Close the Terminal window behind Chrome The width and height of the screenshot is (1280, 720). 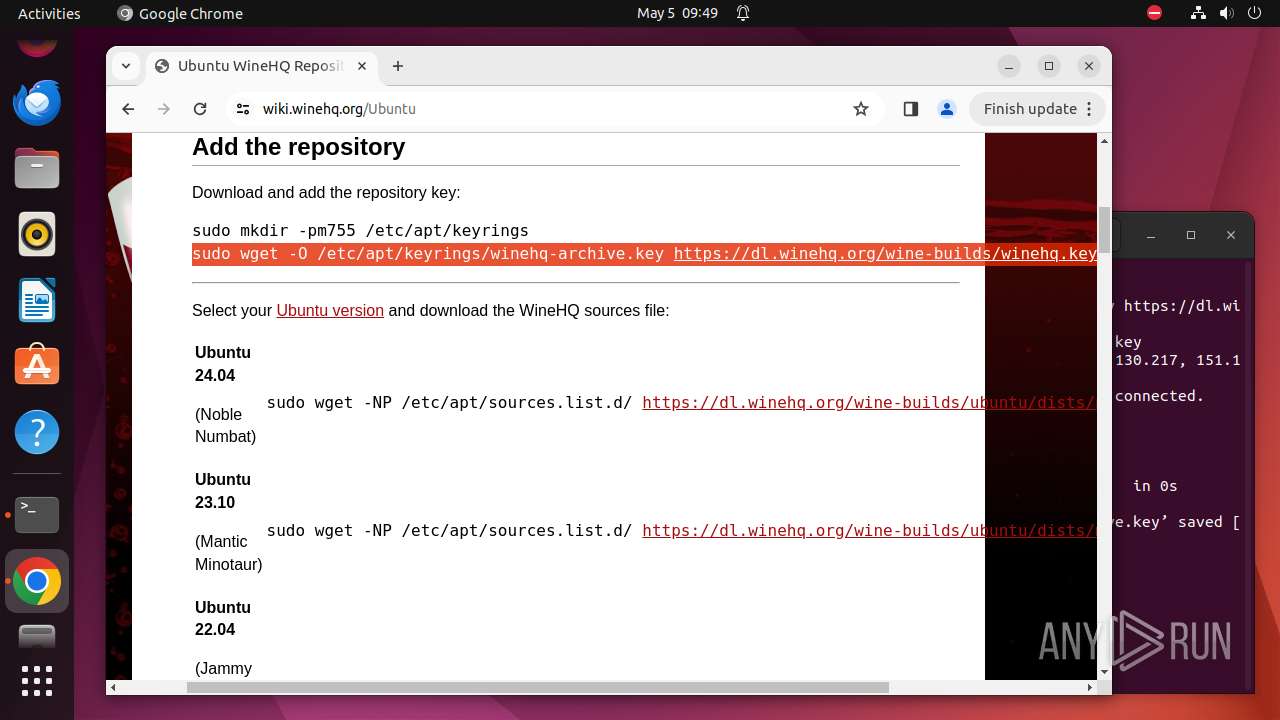coord(1230,235)
